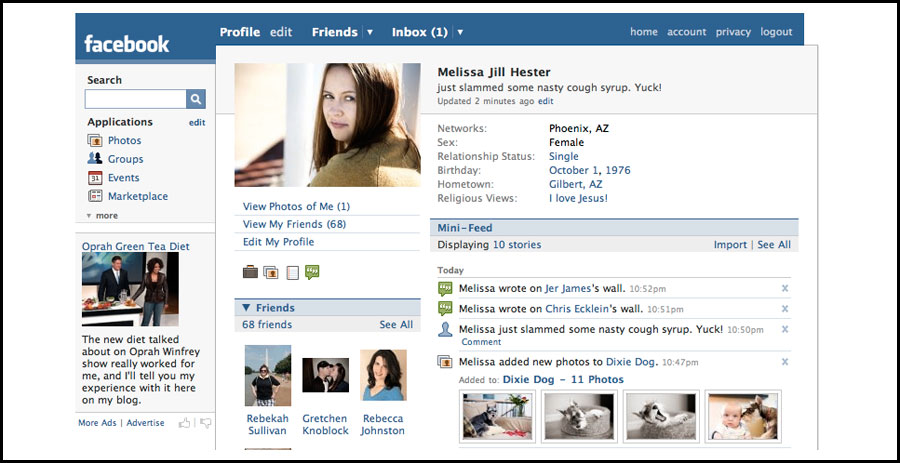Click inside the Search text field
The image size is (900, 463).
click(x=135, y=99)
